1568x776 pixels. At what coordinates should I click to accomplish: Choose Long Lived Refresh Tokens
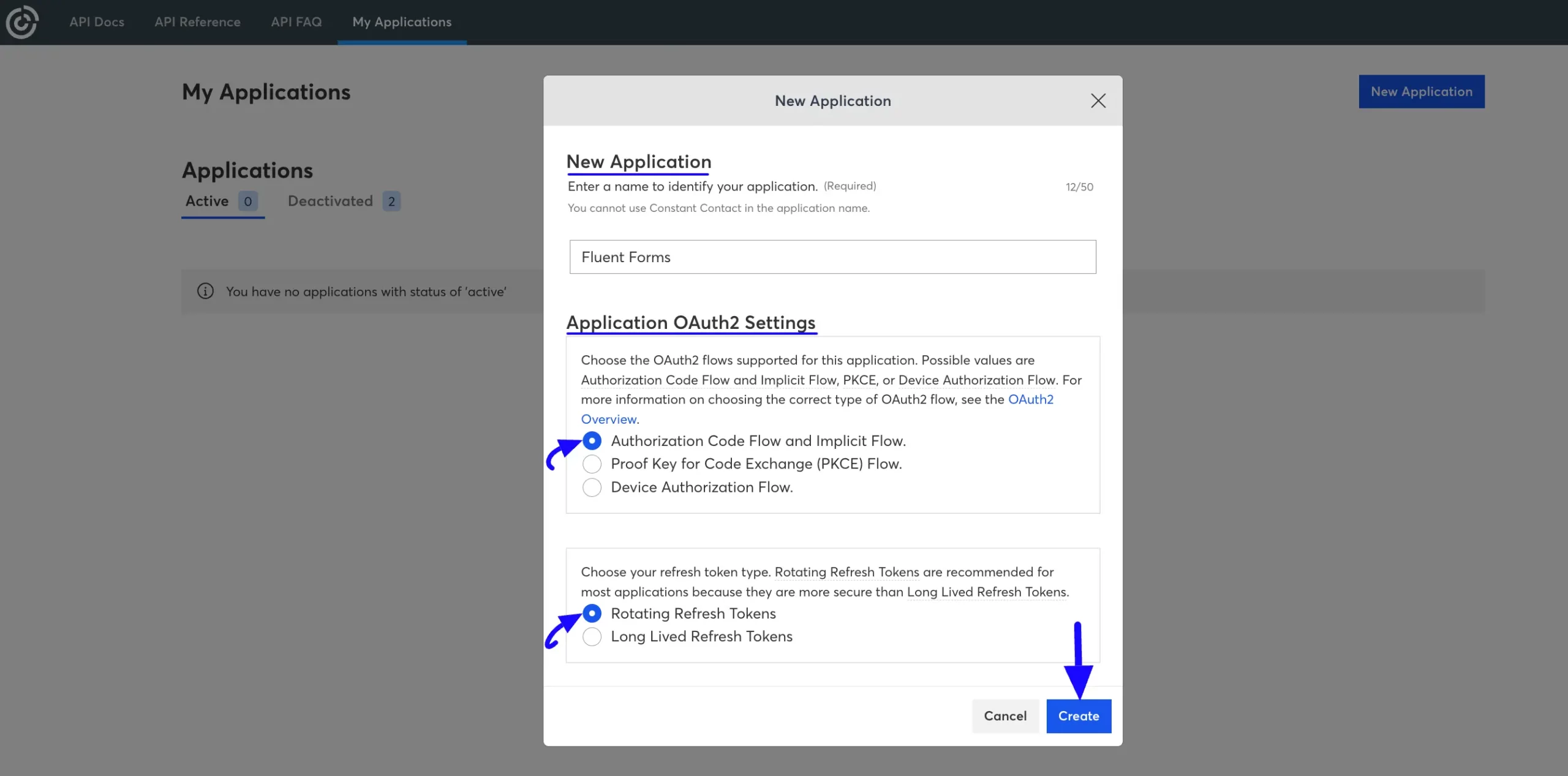coord(592,637)
